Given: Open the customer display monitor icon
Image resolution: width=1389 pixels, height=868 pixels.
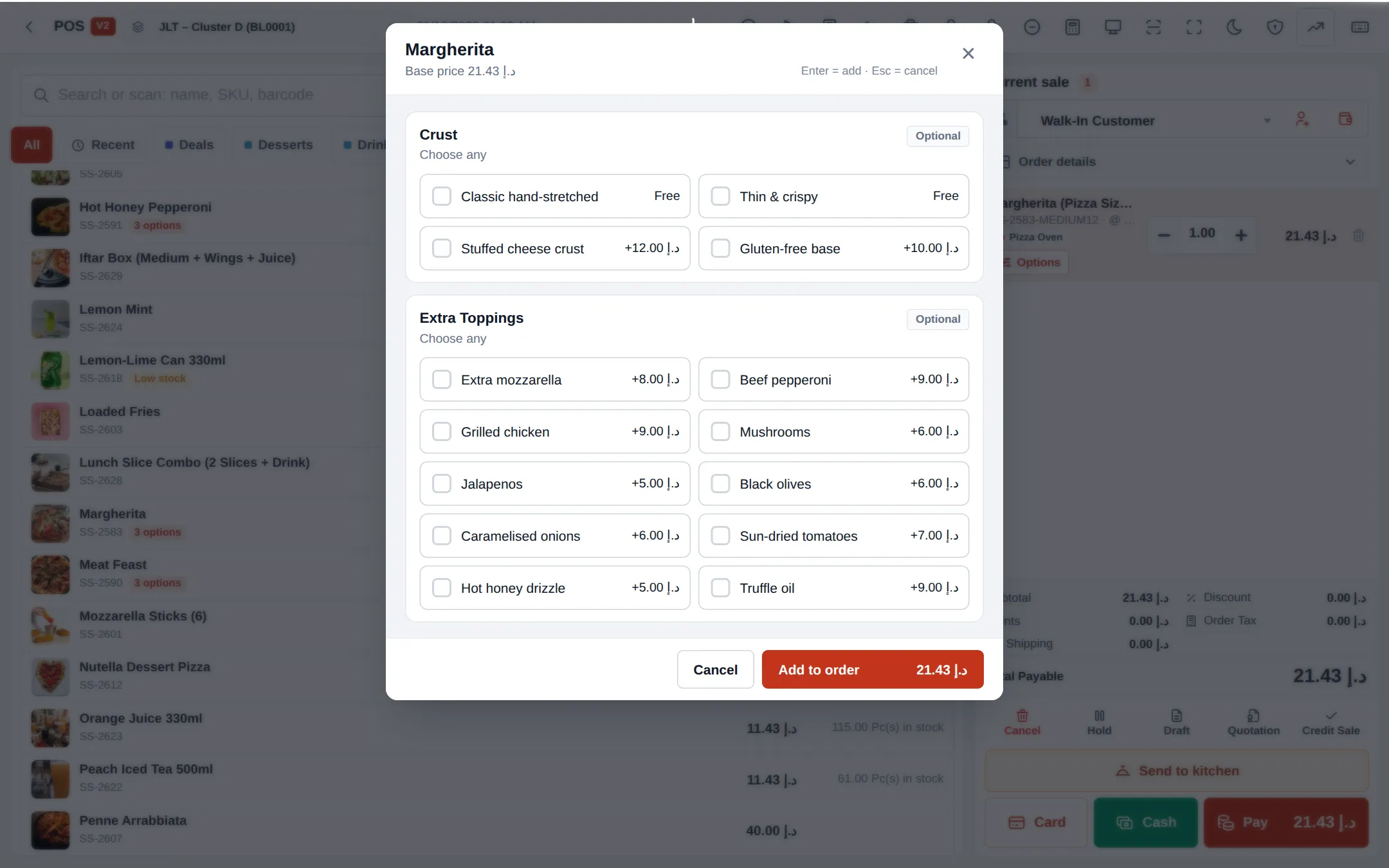Looking at the screenshot, I should (x=1112, y=27).
